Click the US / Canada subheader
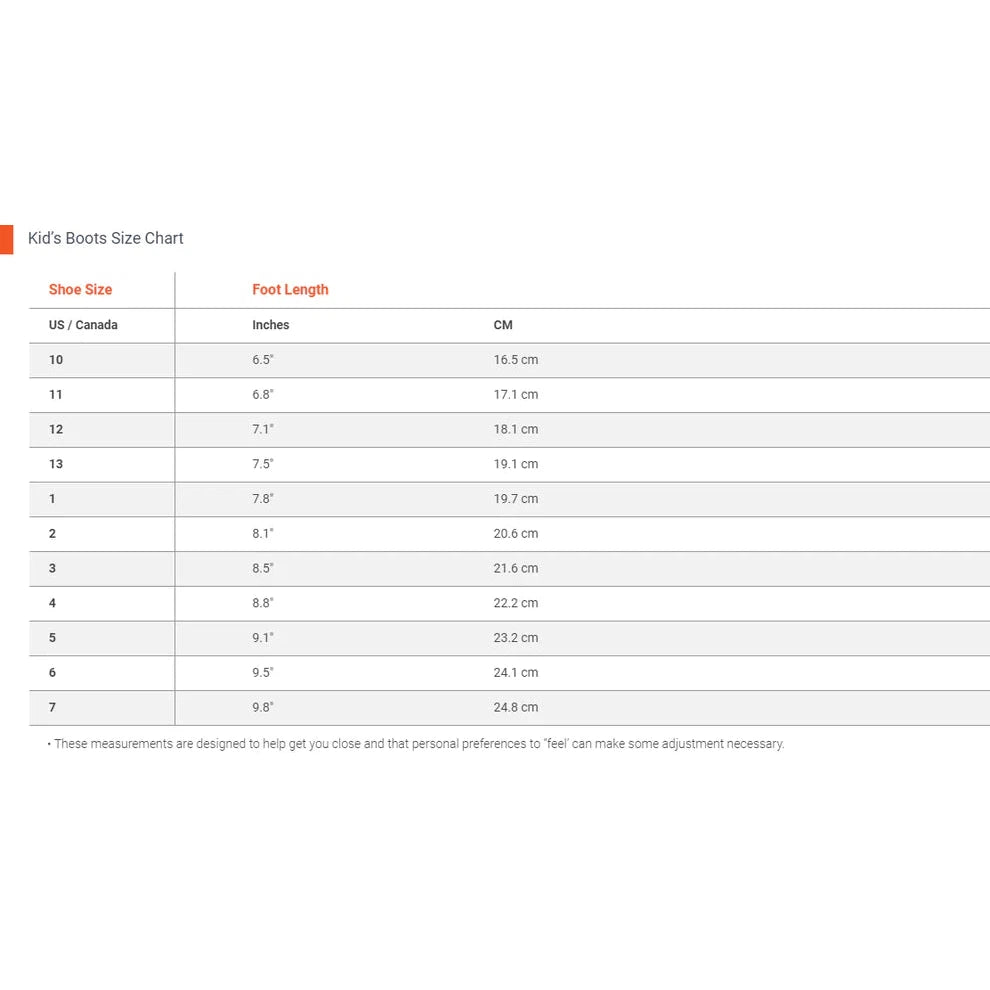This screenshot has height=990, width=990. [x=83, y=325]
